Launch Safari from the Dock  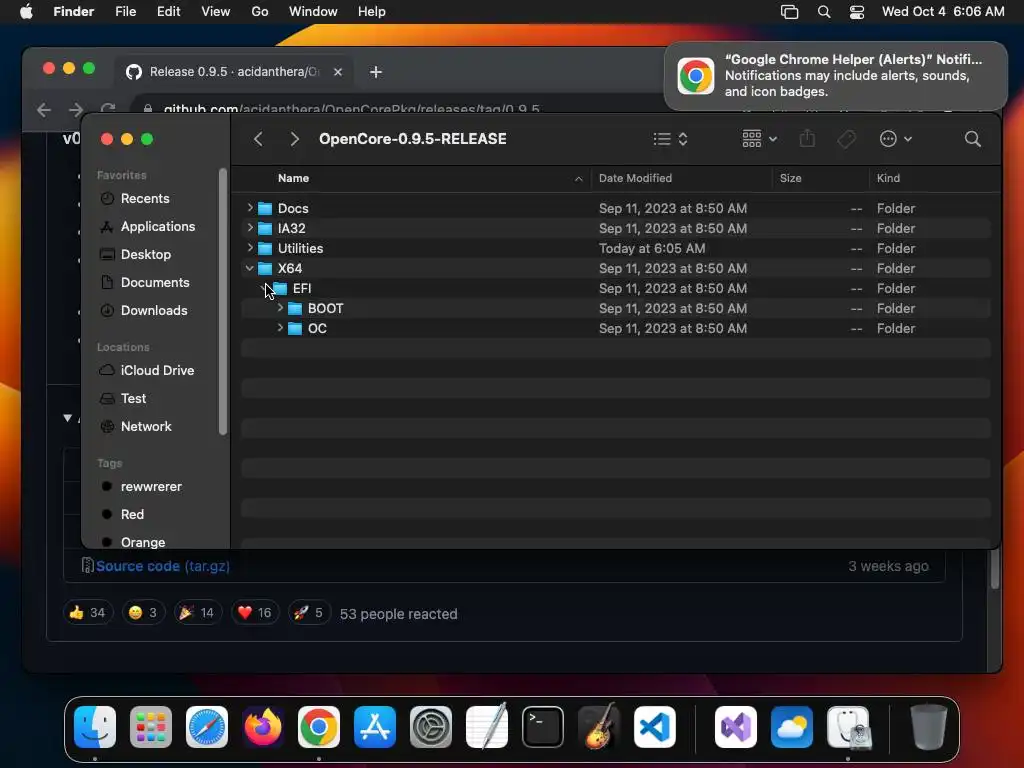point(207,727)
